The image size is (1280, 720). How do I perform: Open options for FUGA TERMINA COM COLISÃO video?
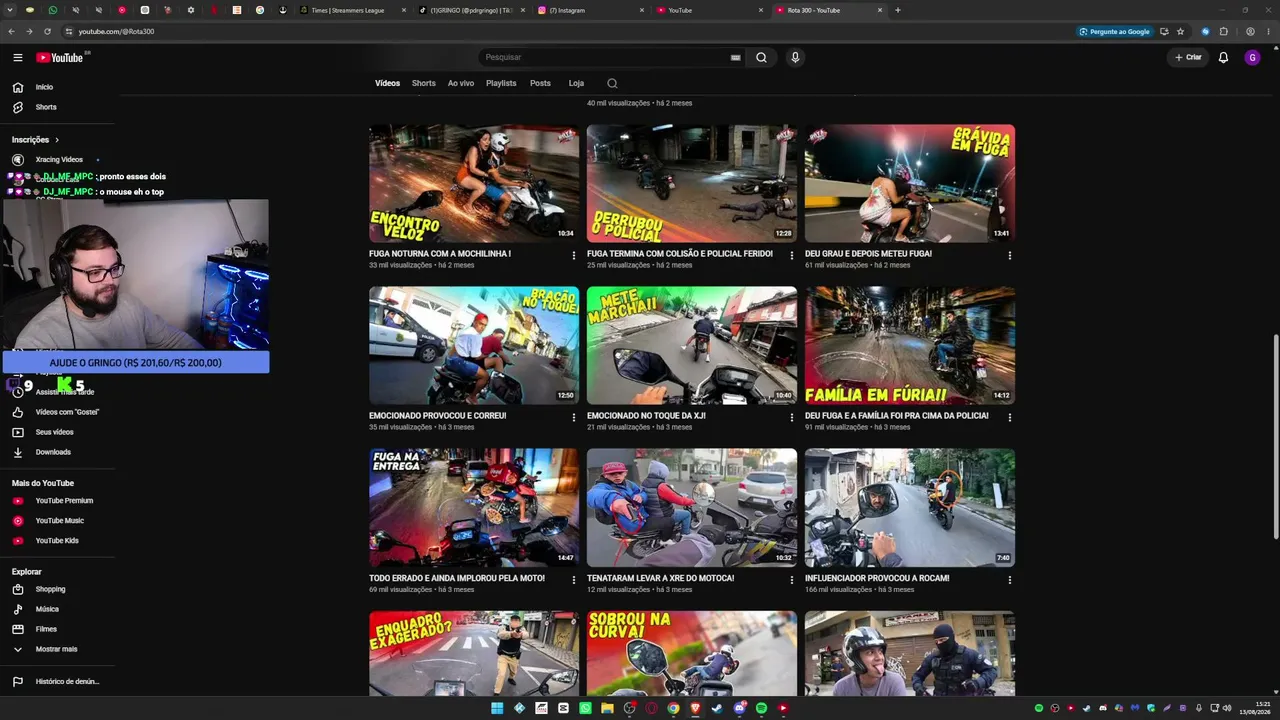click(792, 256)
